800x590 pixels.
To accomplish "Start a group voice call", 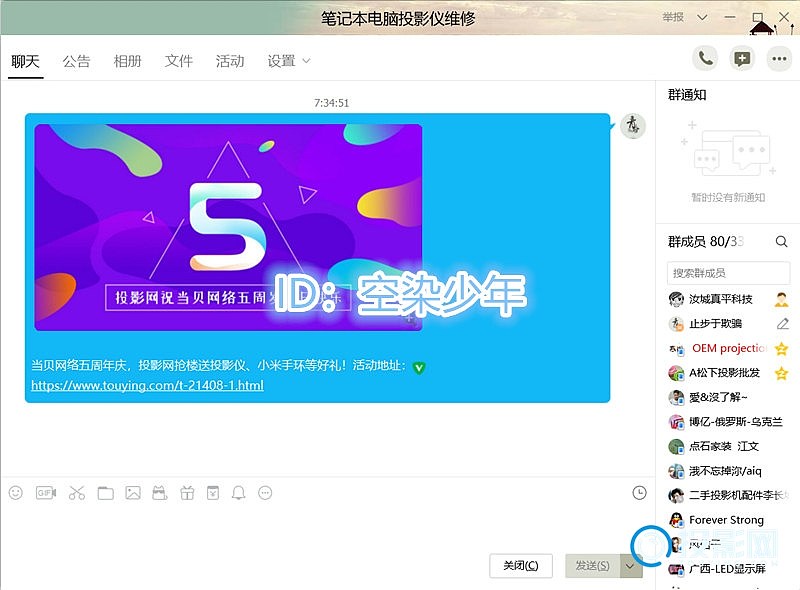I will [705, 59].
